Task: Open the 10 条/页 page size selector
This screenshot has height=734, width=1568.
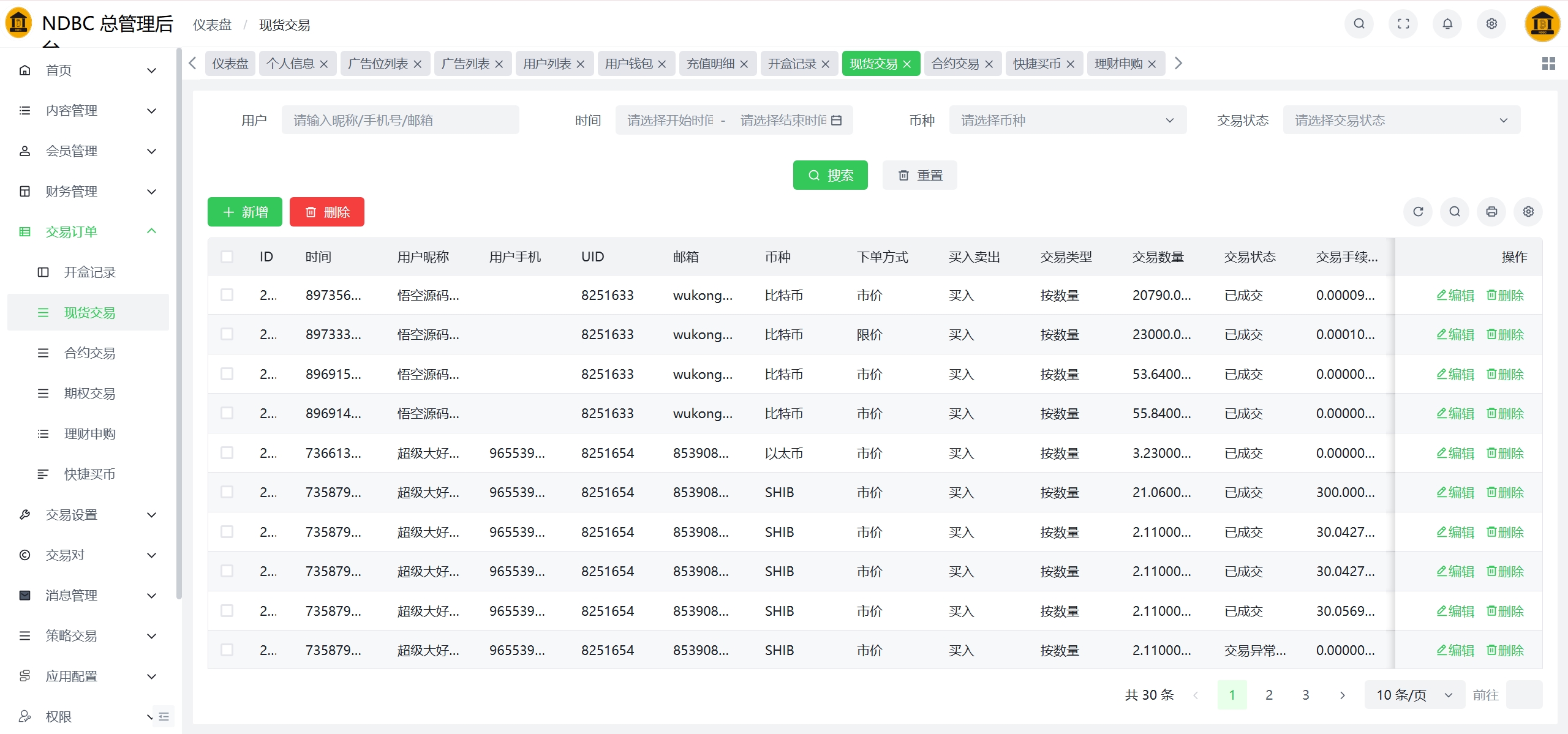Action: [1414, 695]
